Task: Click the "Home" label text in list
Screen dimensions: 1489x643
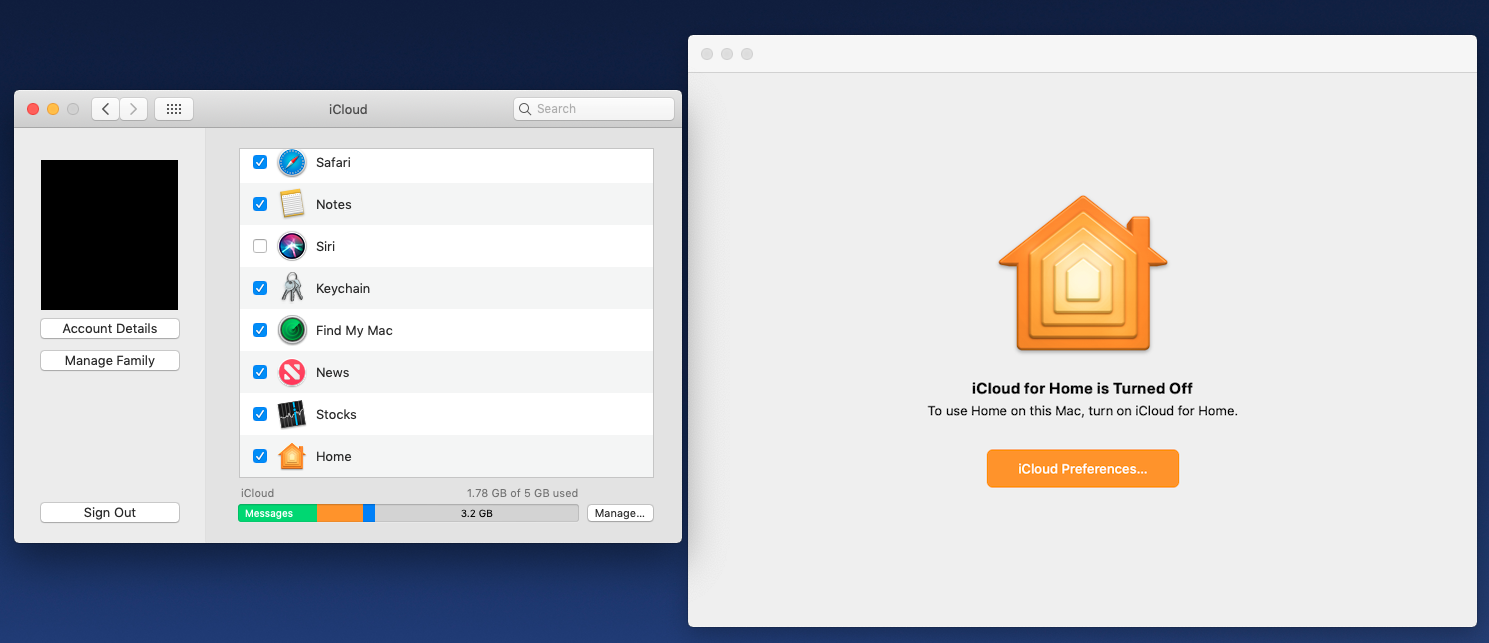Action: 334,456
